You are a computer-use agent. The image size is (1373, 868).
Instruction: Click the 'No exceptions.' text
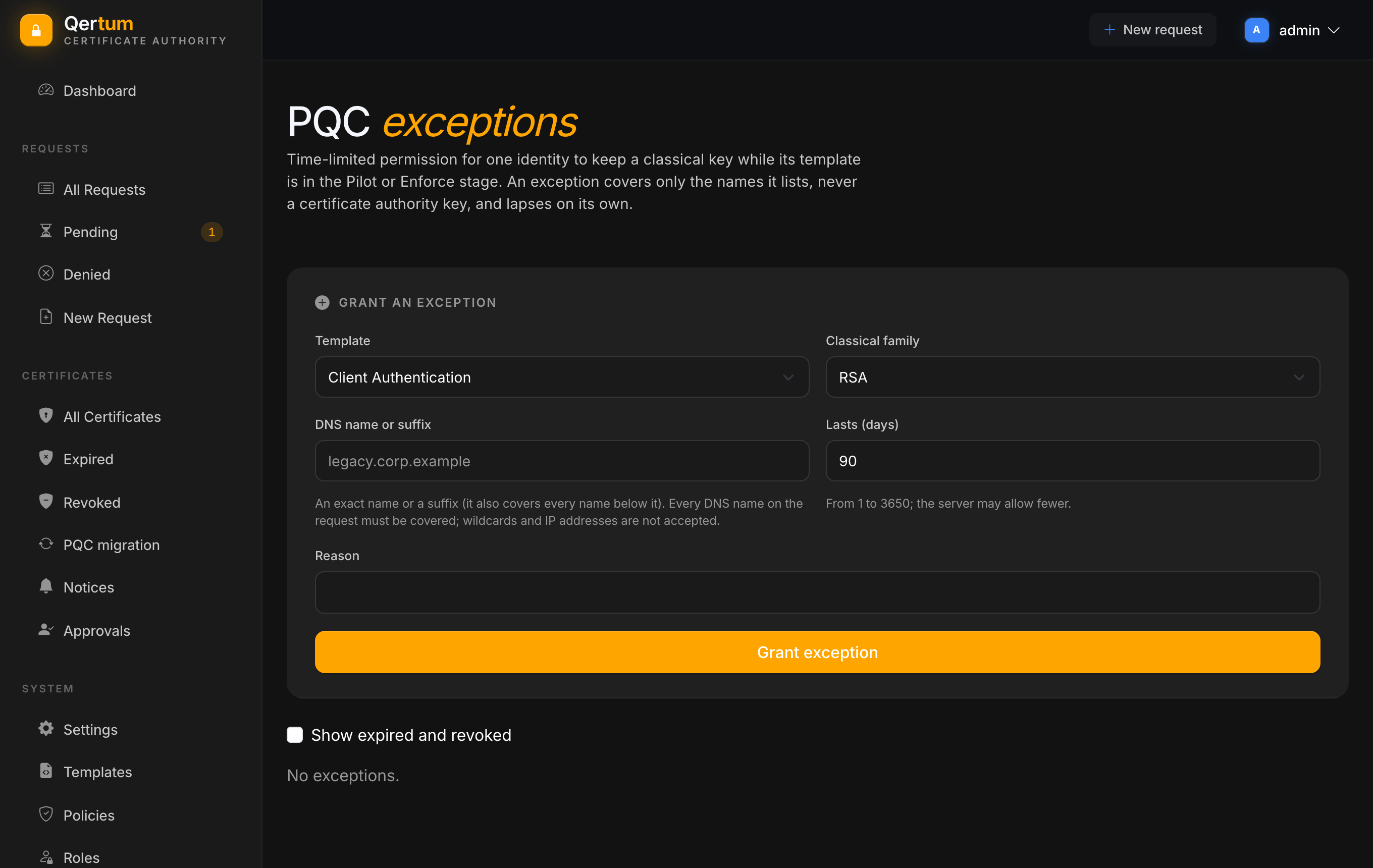point(343,775)
